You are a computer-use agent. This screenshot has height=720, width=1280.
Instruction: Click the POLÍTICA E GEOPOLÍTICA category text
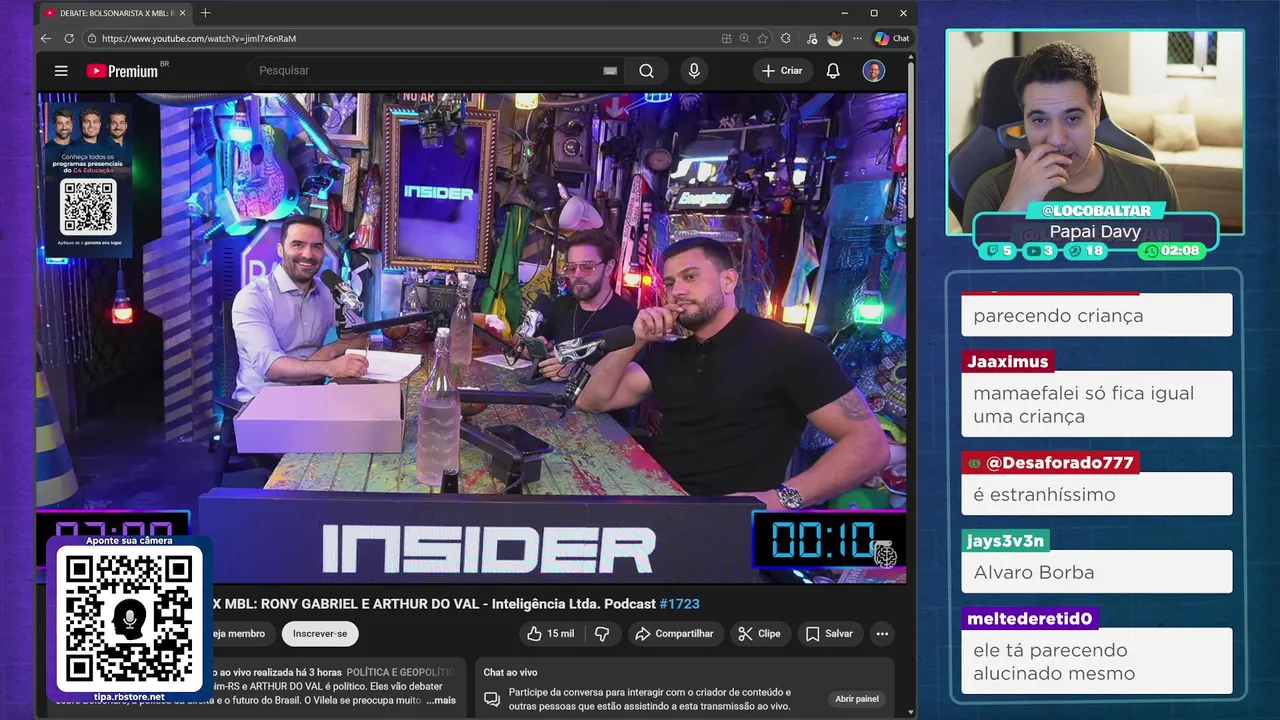point(401,673)
